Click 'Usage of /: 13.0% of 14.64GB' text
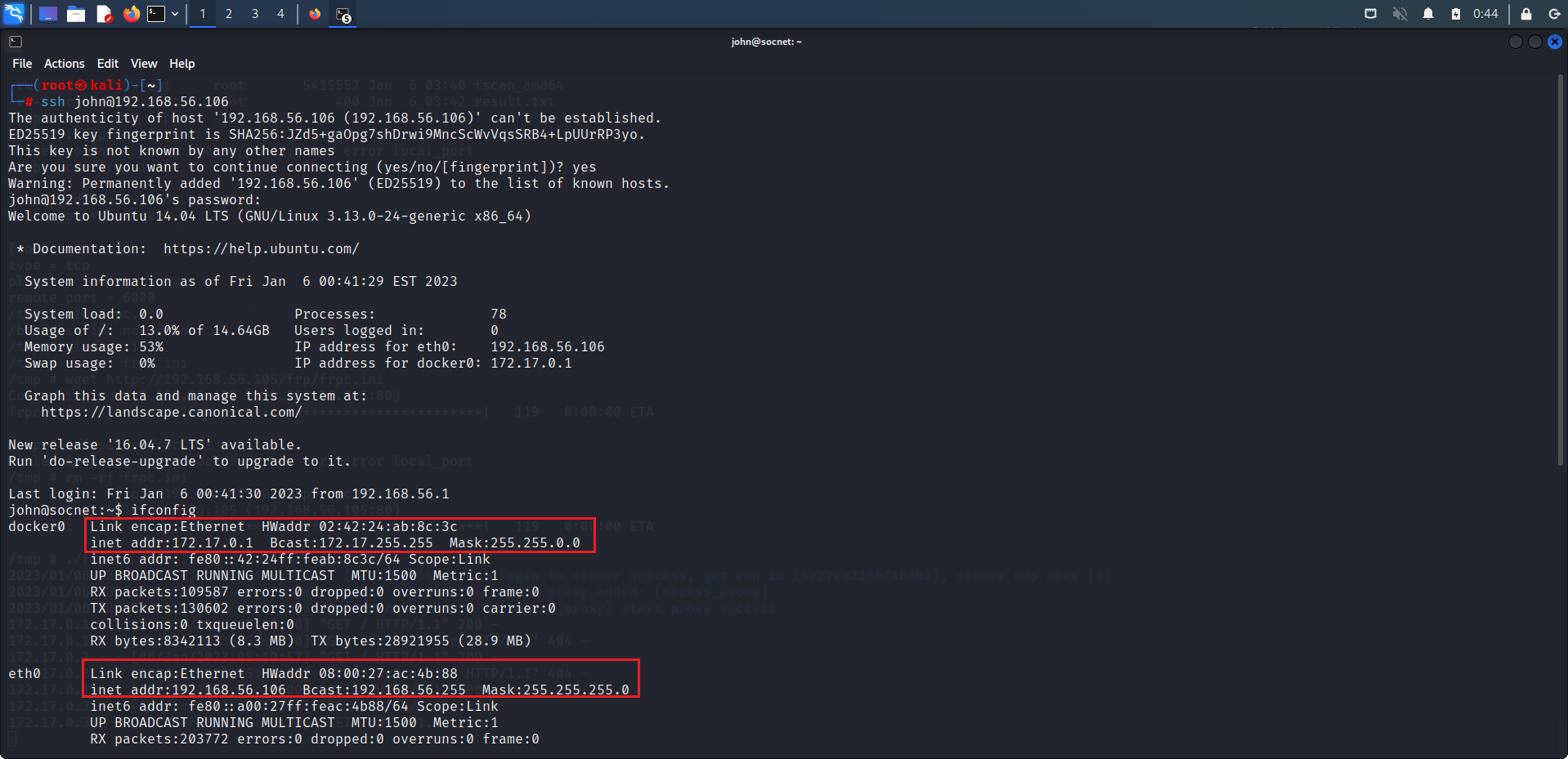Viewport: 1568px width, 759px height. [x=147, y=330]
